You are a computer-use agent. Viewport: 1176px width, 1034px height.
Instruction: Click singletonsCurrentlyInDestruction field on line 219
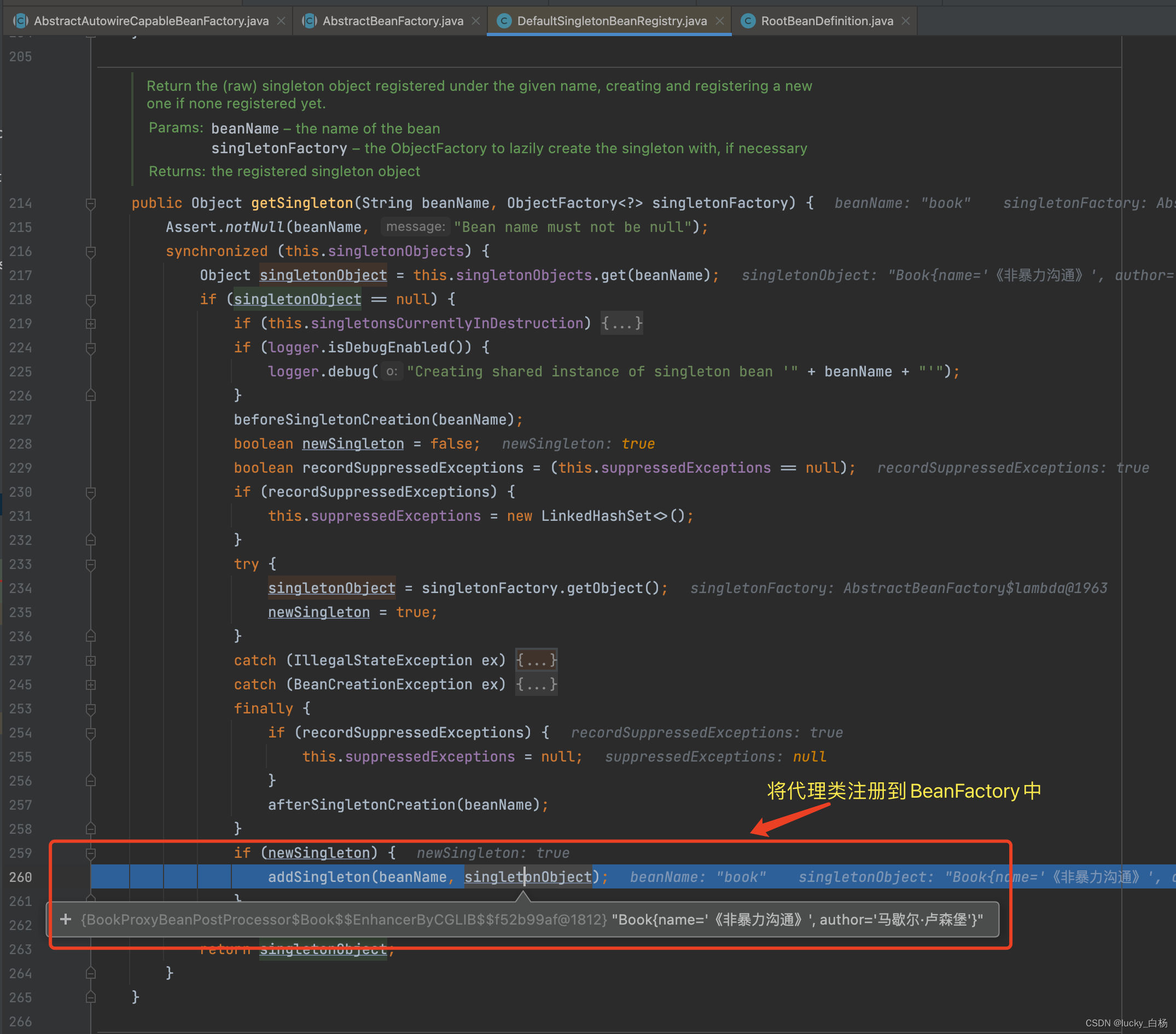[x=447, y=323]
